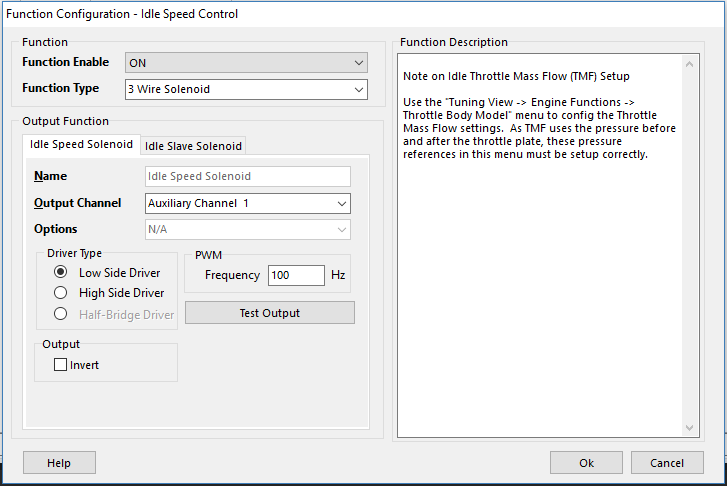Click scroll down arrow in Function Description
This screenshot has width=727, height=486.
[x=689, y=428]
